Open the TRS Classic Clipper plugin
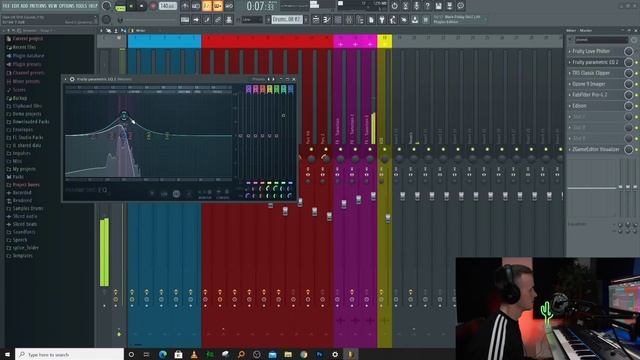The image size is (640, 360). pos(591,73)
